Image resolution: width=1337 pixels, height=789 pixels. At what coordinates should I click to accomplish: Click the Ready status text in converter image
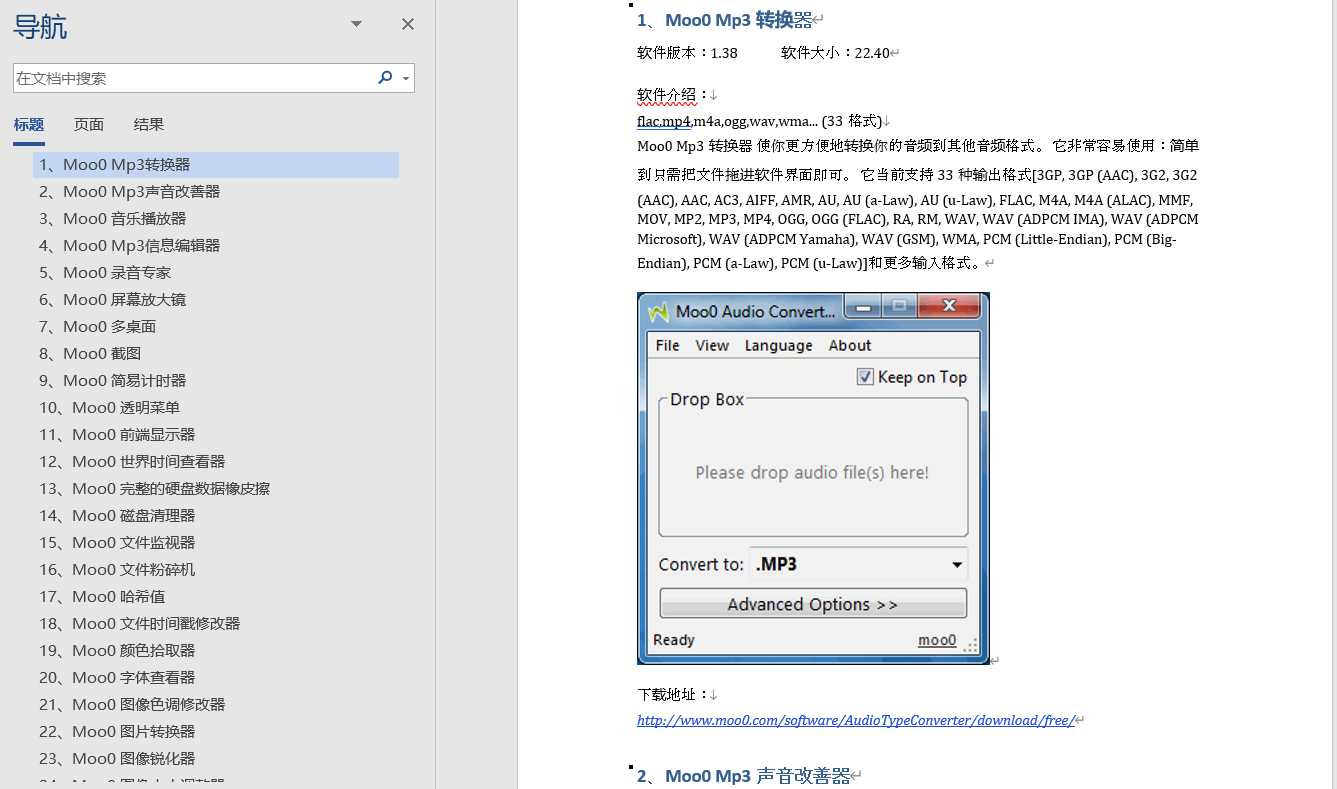(x=673, y=640)
